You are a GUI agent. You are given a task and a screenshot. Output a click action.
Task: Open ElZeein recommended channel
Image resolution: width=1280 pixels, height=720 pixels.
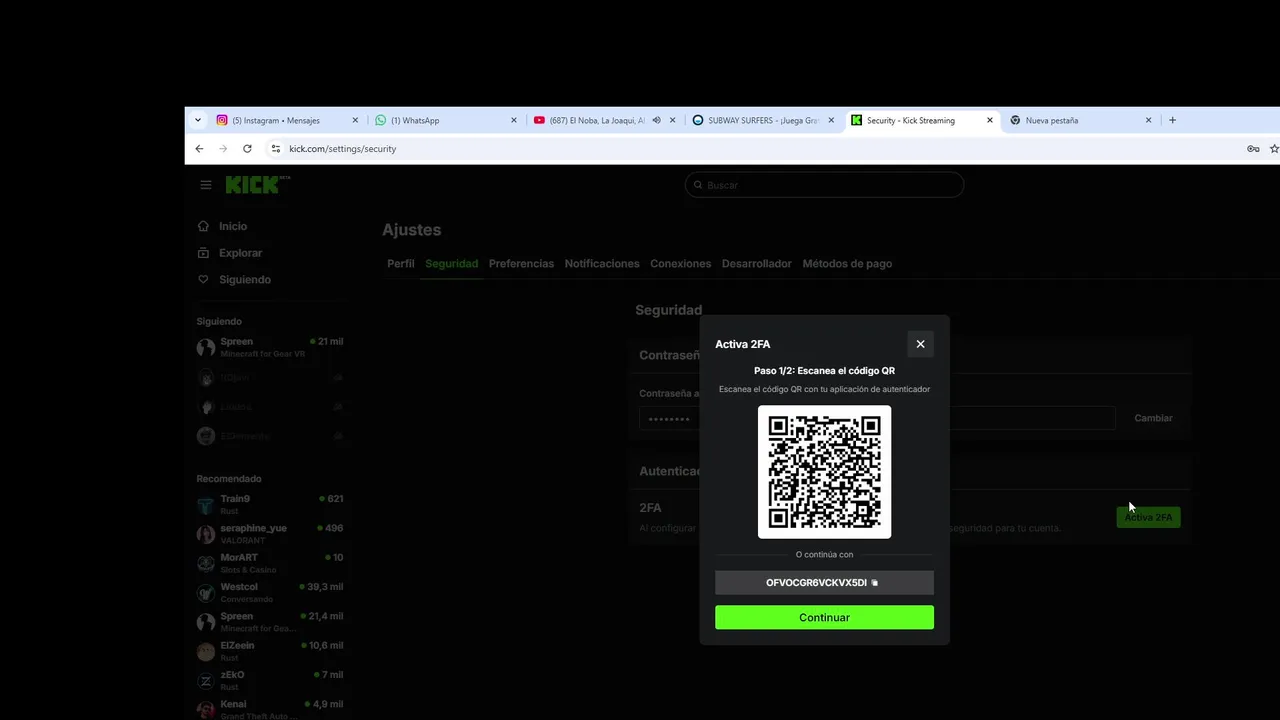pyautogui.click(x=270, y=651)
